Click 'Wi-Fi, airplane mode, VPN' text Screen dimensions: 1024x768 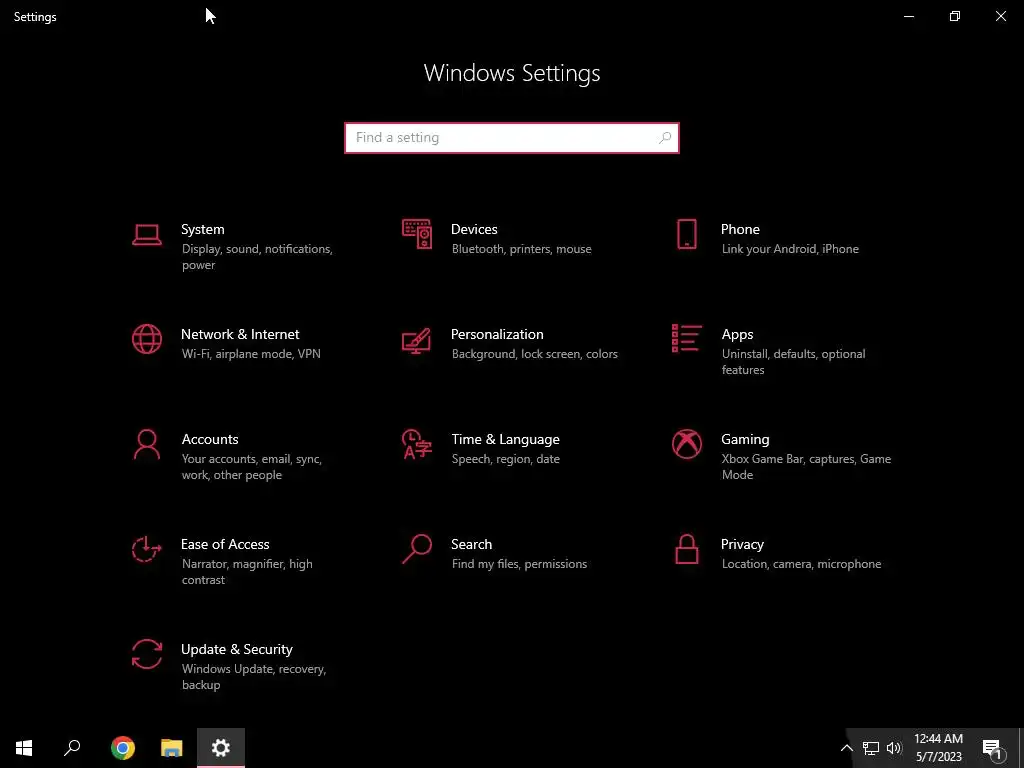(251, 354)
